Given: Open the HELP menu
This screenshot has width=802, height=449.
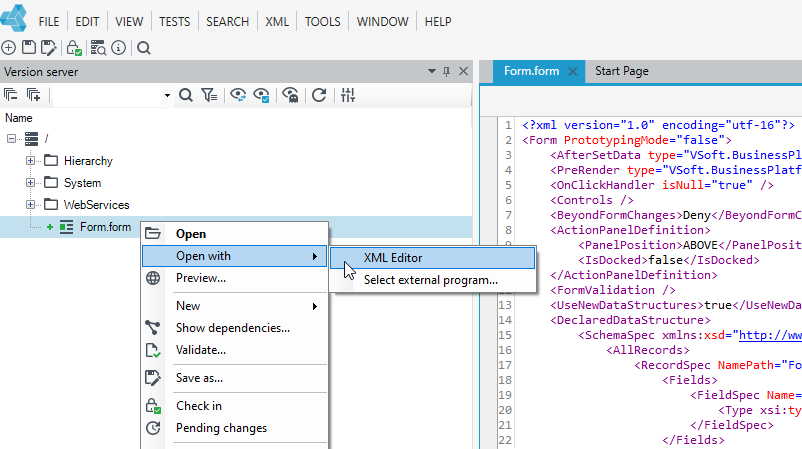Looking at the screenshot, I should click(x=438, y=22).
